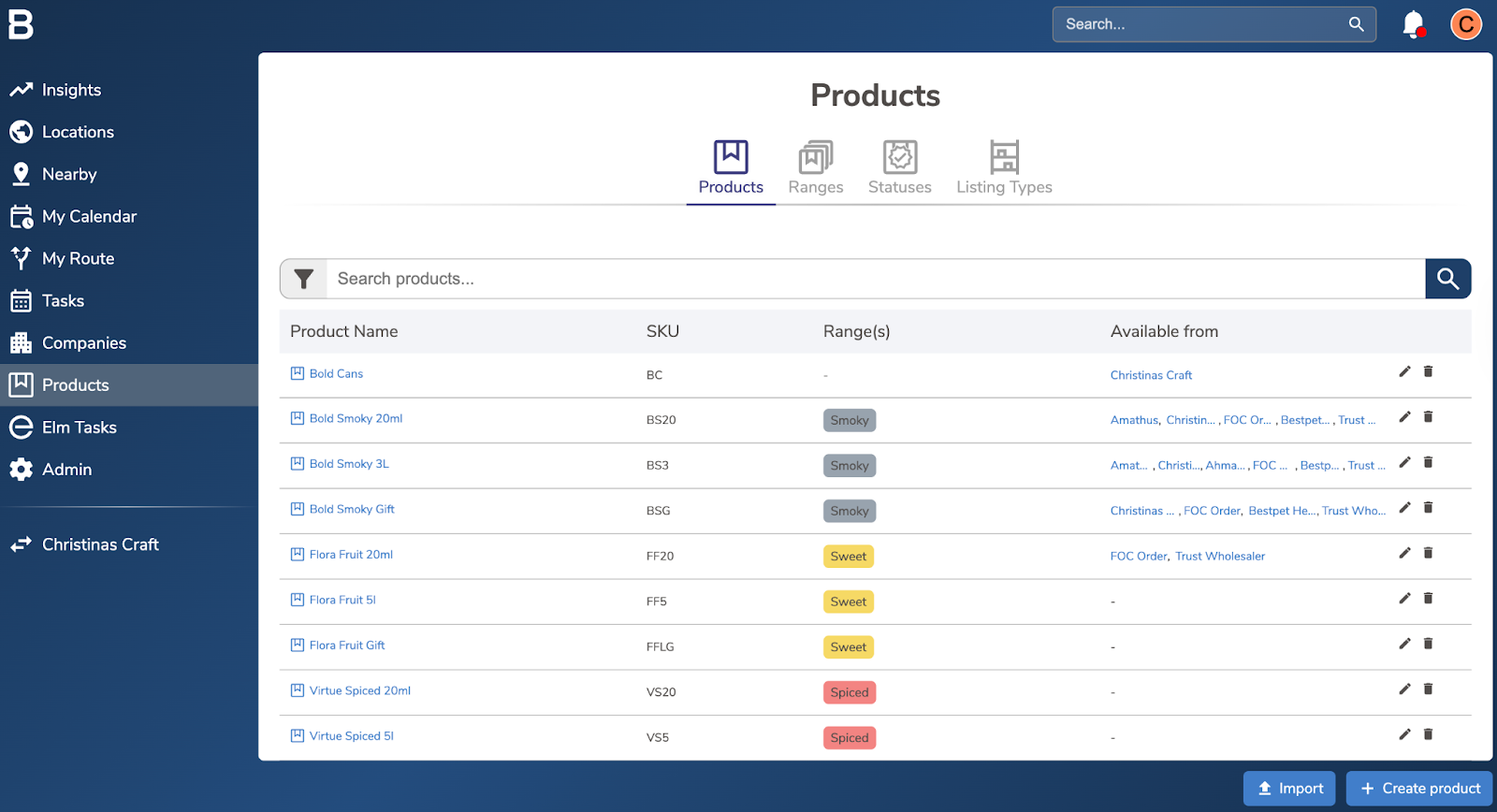The height and width of the screenshot is (812, 1497).
Task: Select the Listing Types tab
Action: 1004,168
